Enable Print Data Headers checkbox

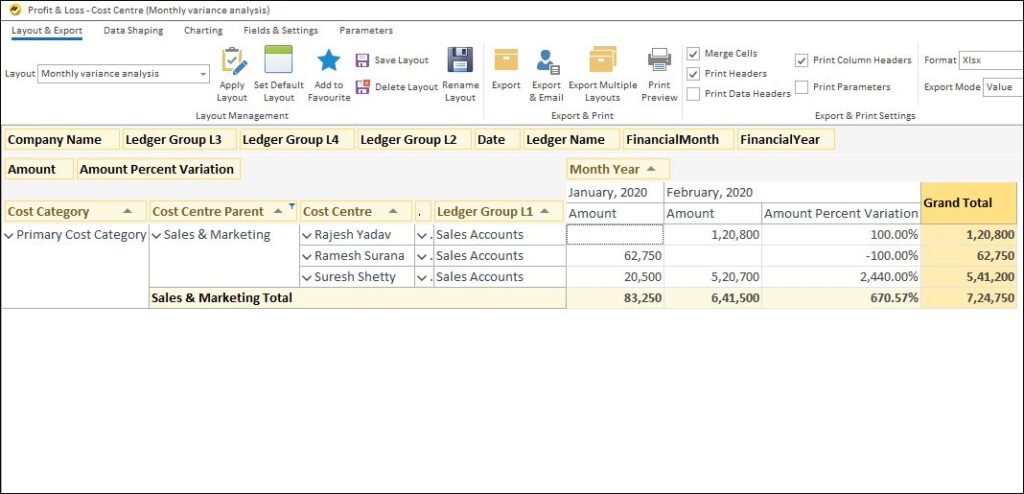point(694,94)
